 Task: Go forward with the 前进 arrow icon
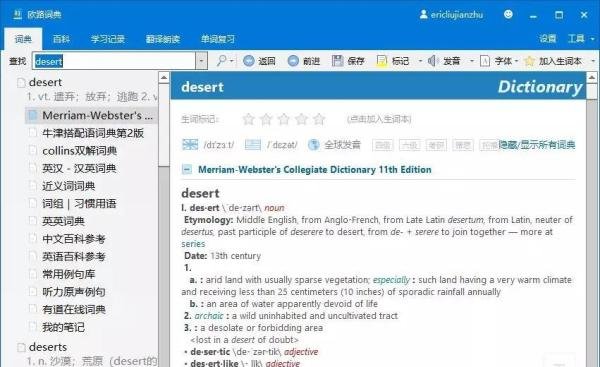(x=293, y=61)
